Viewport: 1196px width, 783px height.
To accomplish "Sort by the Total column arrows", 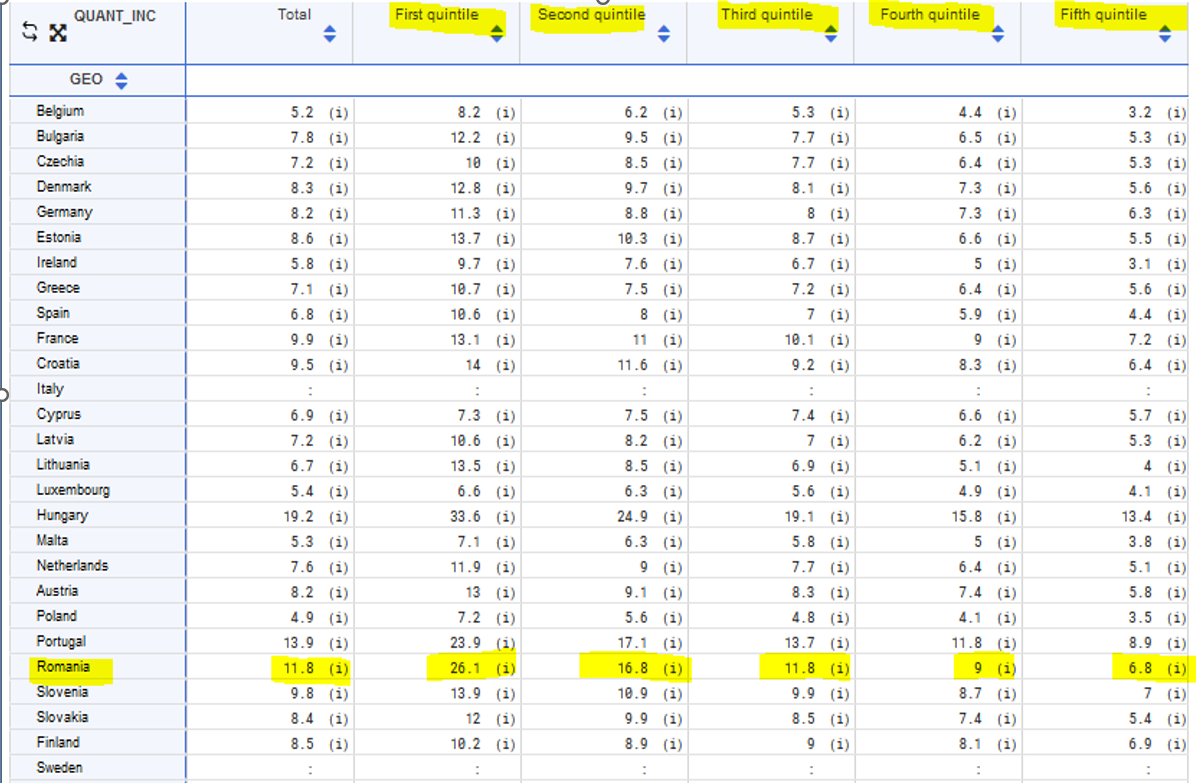I will click(x=330, y=34).
